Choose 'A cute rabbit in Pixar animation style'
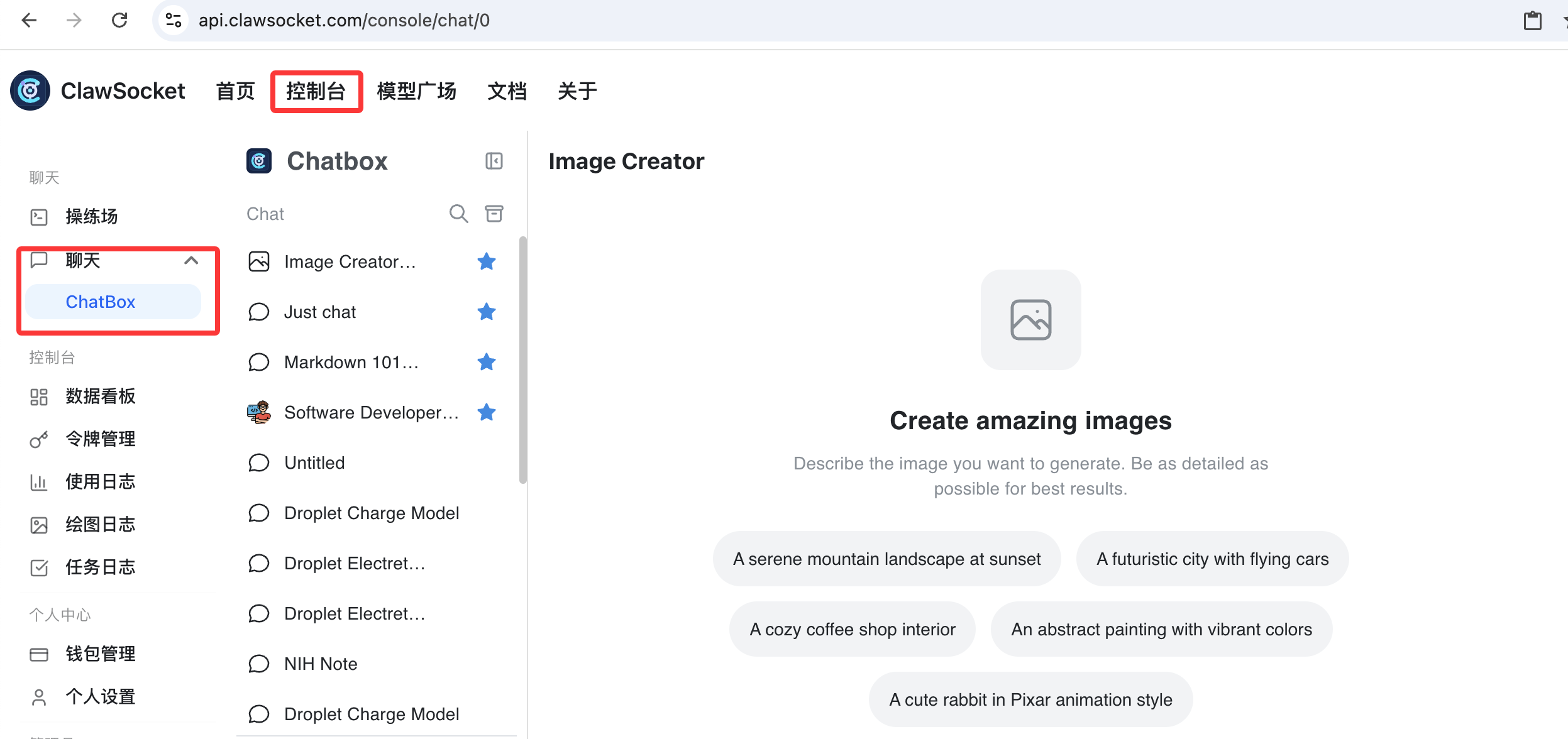Viewport: 1568px width, 739px height. [1030, 699]
